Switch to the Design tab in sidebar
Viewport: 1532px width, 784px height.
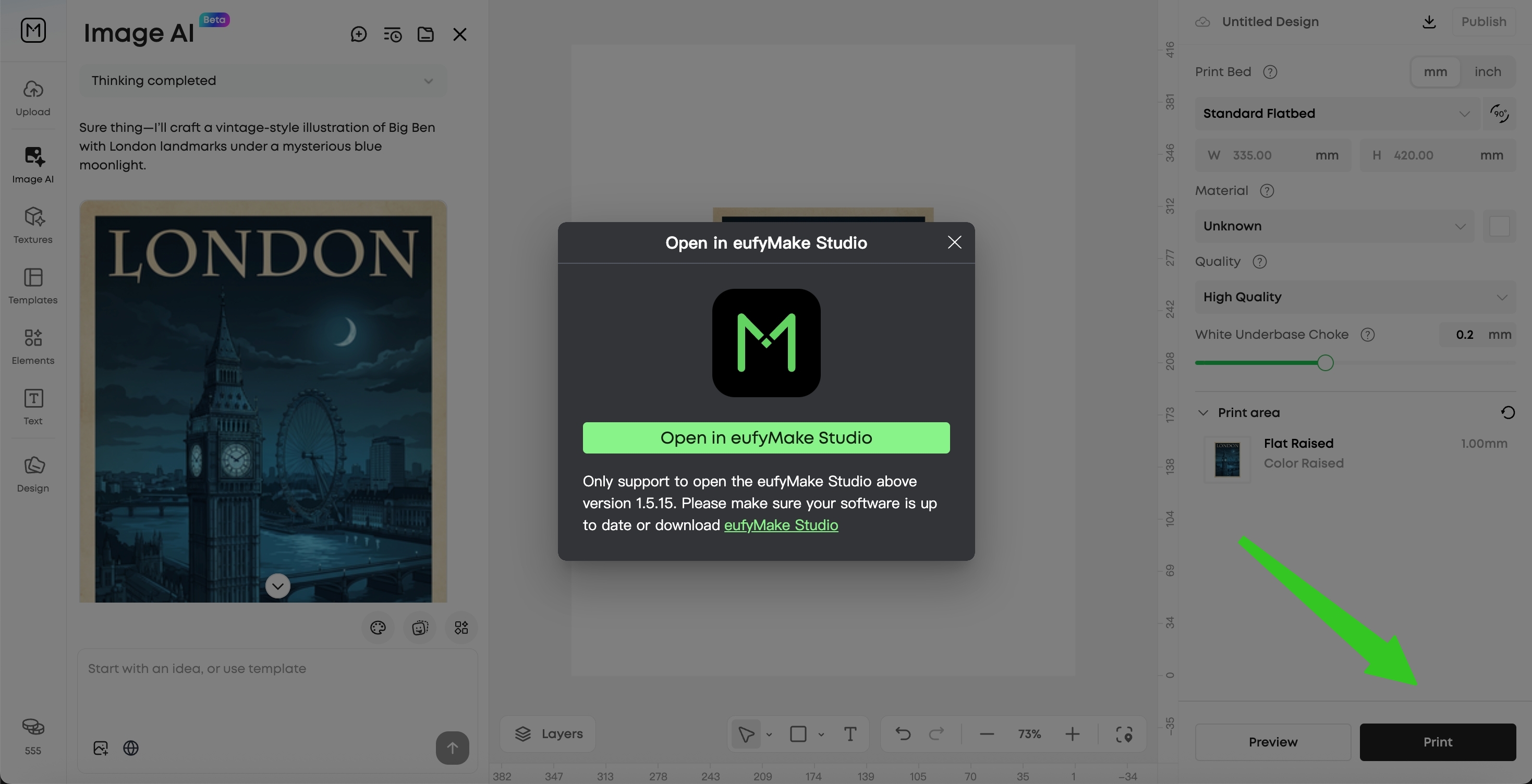(33, 474)
